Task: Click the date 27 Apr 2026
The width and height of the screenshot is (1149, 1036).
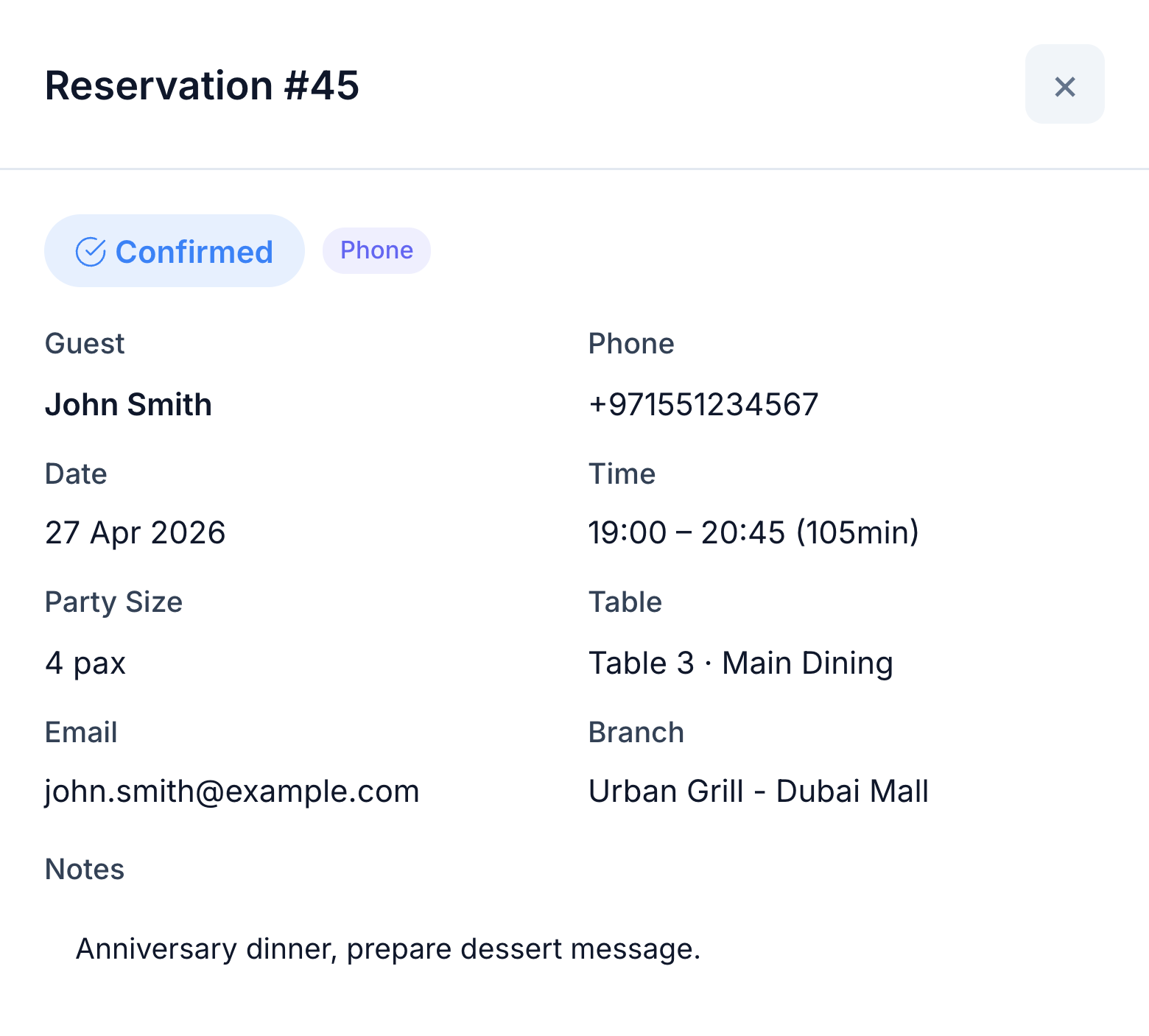Action: [x=135, y=532]
